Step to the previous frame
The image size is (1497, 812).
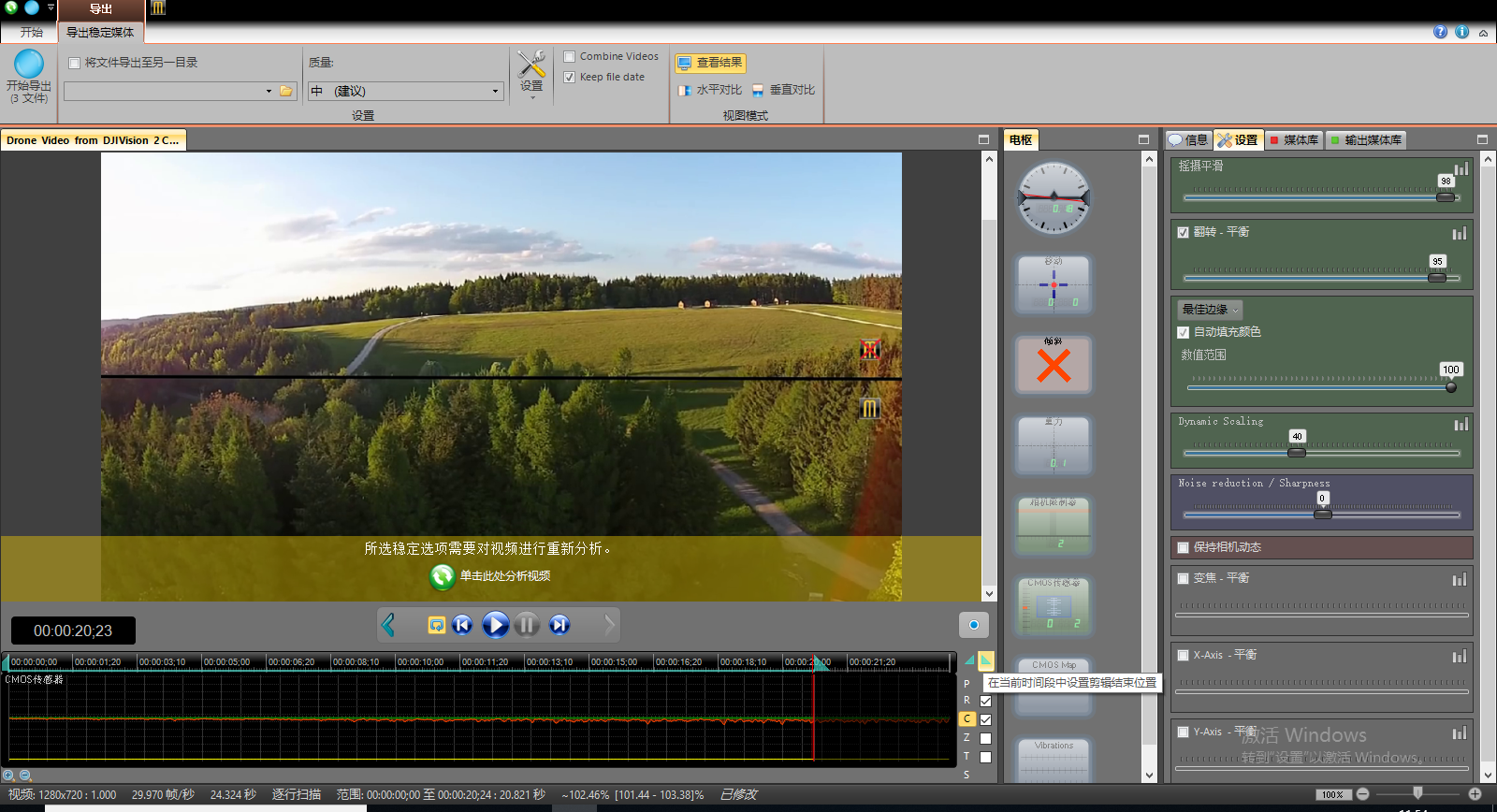(462, 625)
